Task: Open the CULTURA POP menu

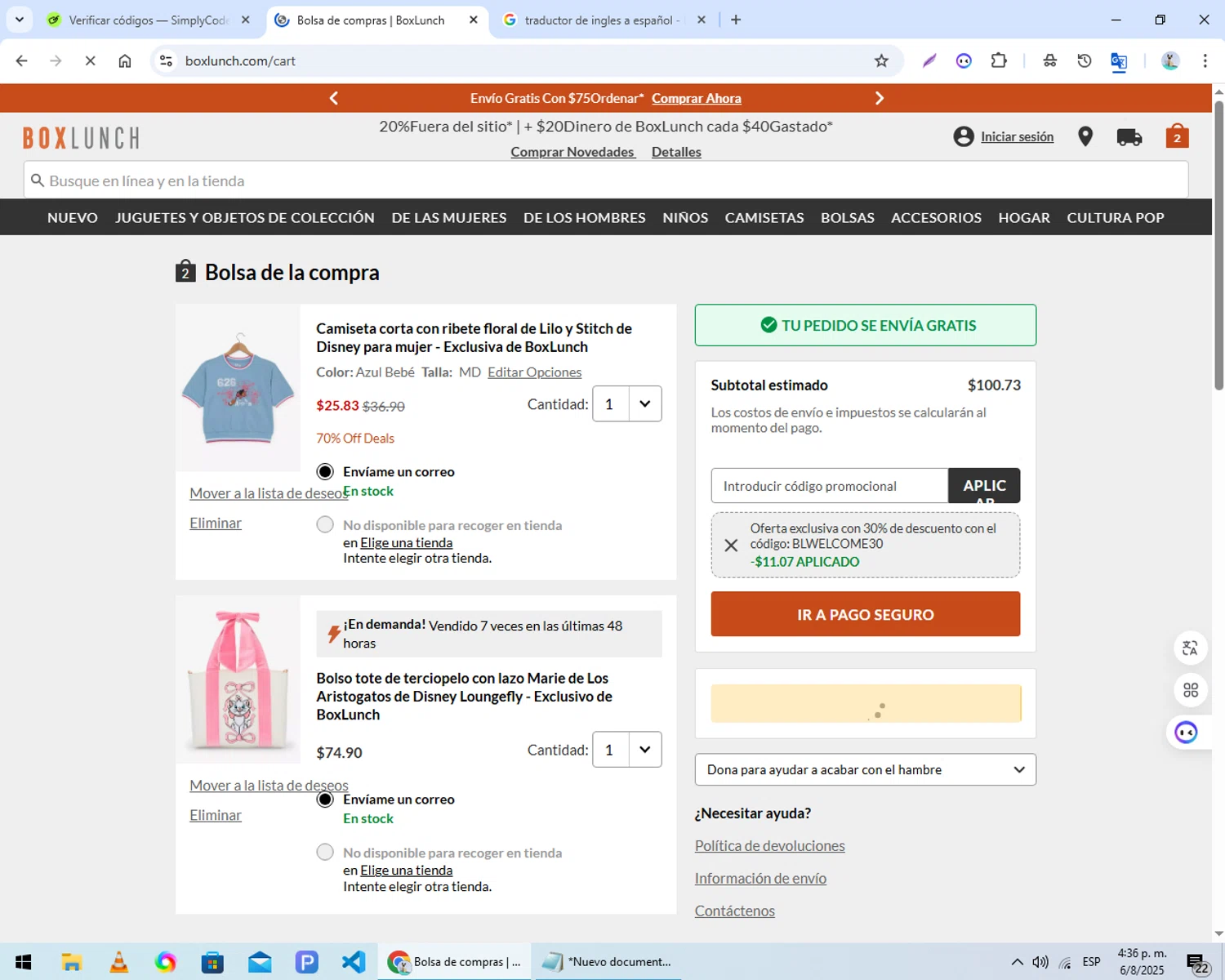Action: pyautogui.click(x=1116, y=217)
